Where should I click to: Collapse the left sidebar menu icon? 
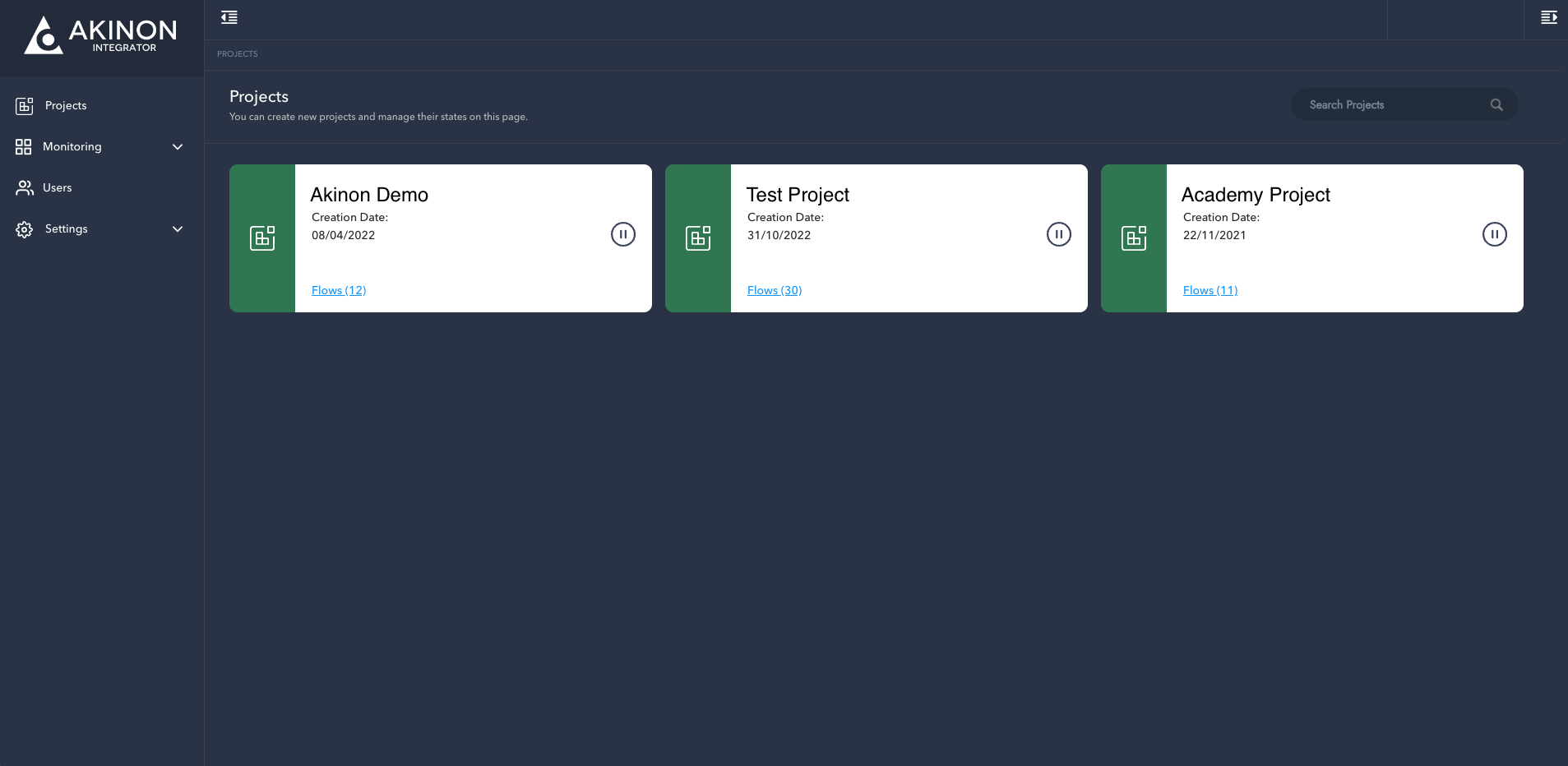click(229, 17)
